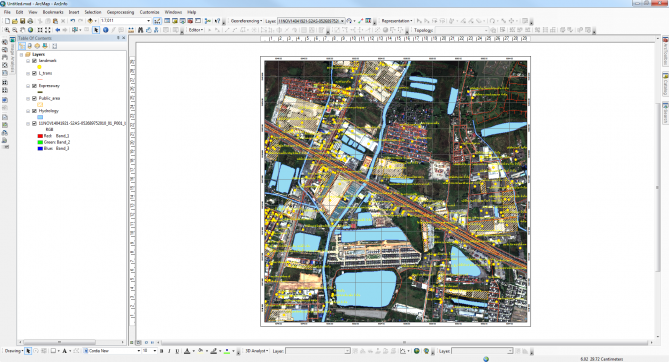Collapse the Public_area layer legend
The image size is (669, 362).
tap(28, 99)
